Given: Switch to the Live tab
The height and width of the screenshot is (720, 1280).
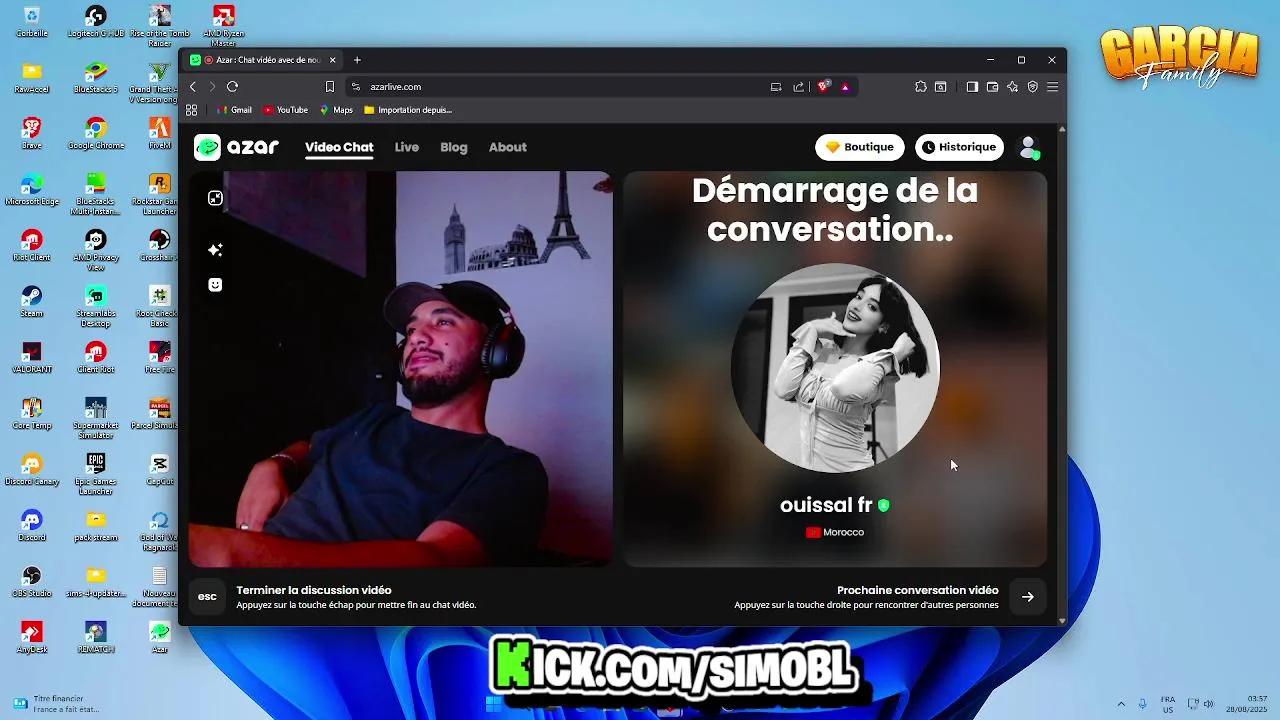Looking at the screenshot, I should pos(407,147).
